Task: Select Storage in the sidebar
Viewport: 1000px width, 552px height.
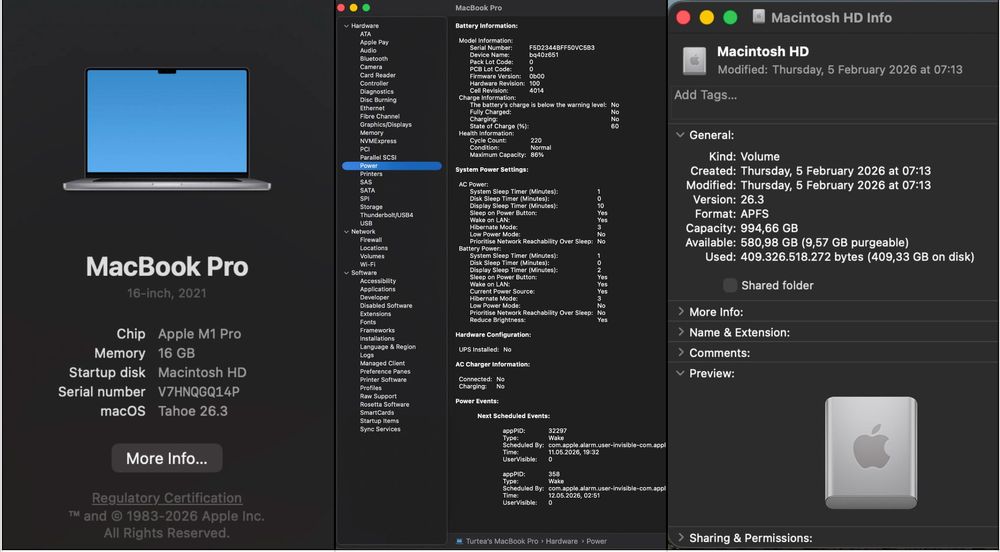Action: coord(371,207)
